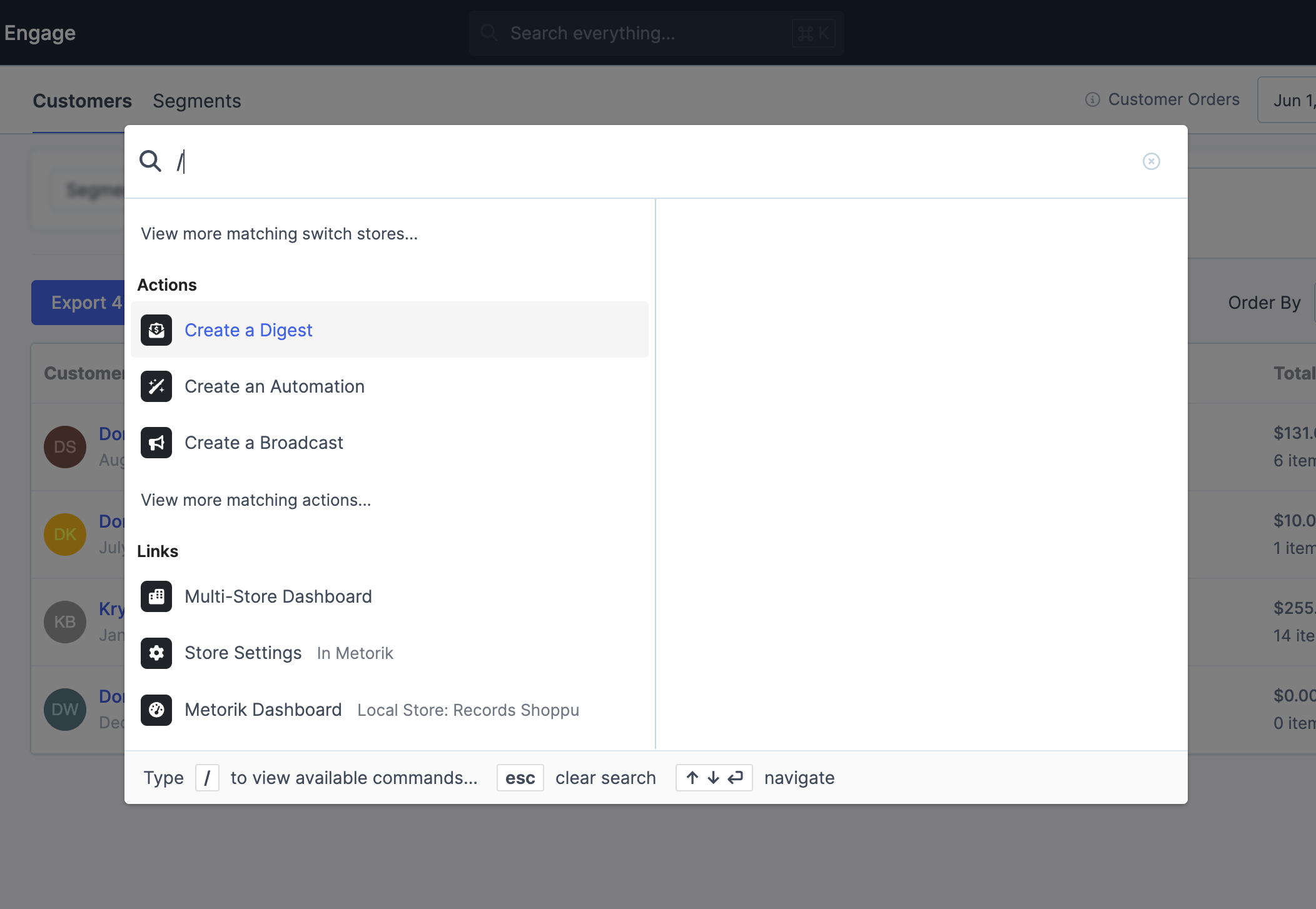Select the Customers tab
The image size is (1316, 909).
point(82,101)
